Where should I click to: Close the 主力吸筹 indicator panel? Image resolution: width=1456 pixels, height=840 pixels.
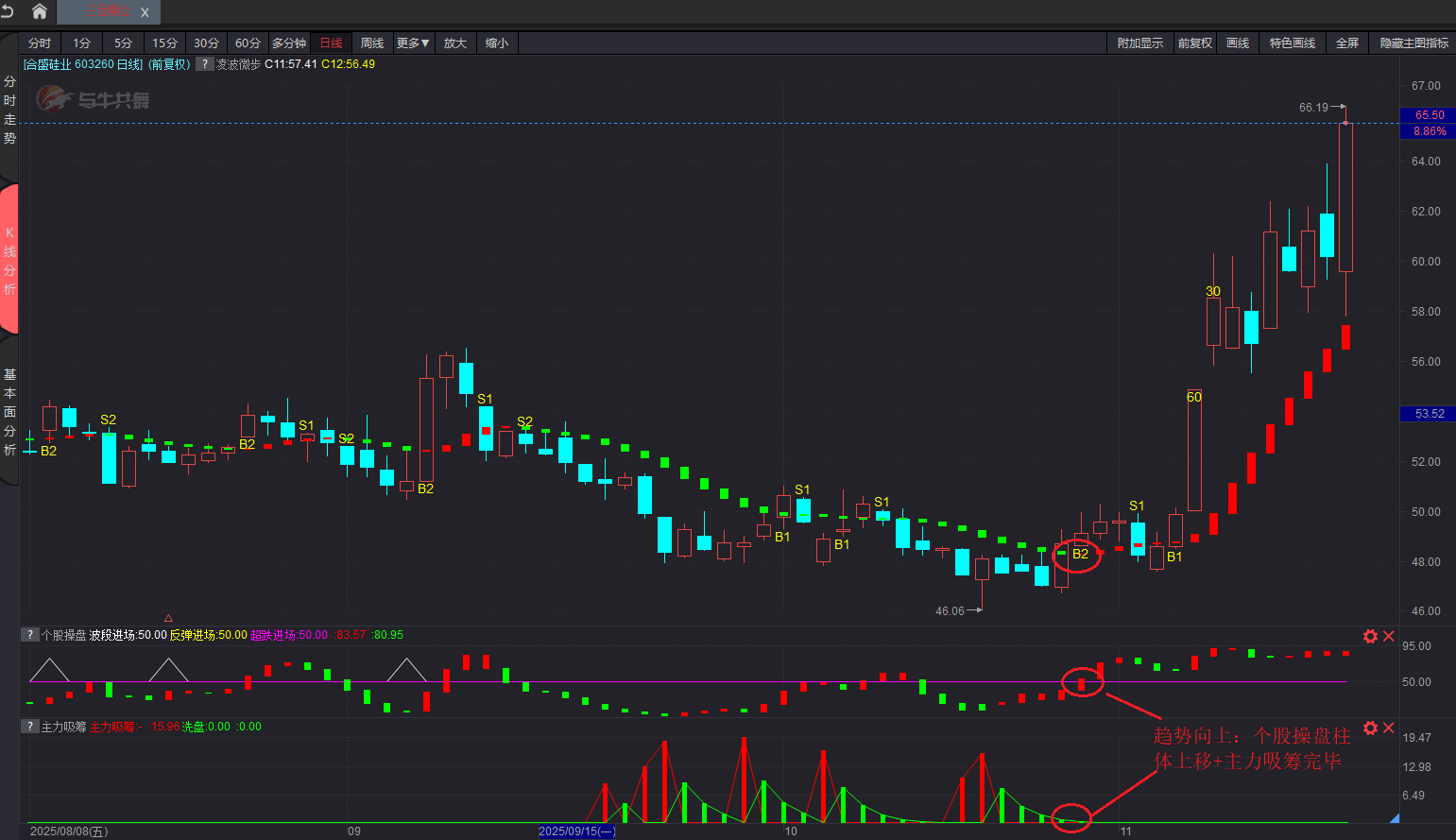pos(1389,728)
